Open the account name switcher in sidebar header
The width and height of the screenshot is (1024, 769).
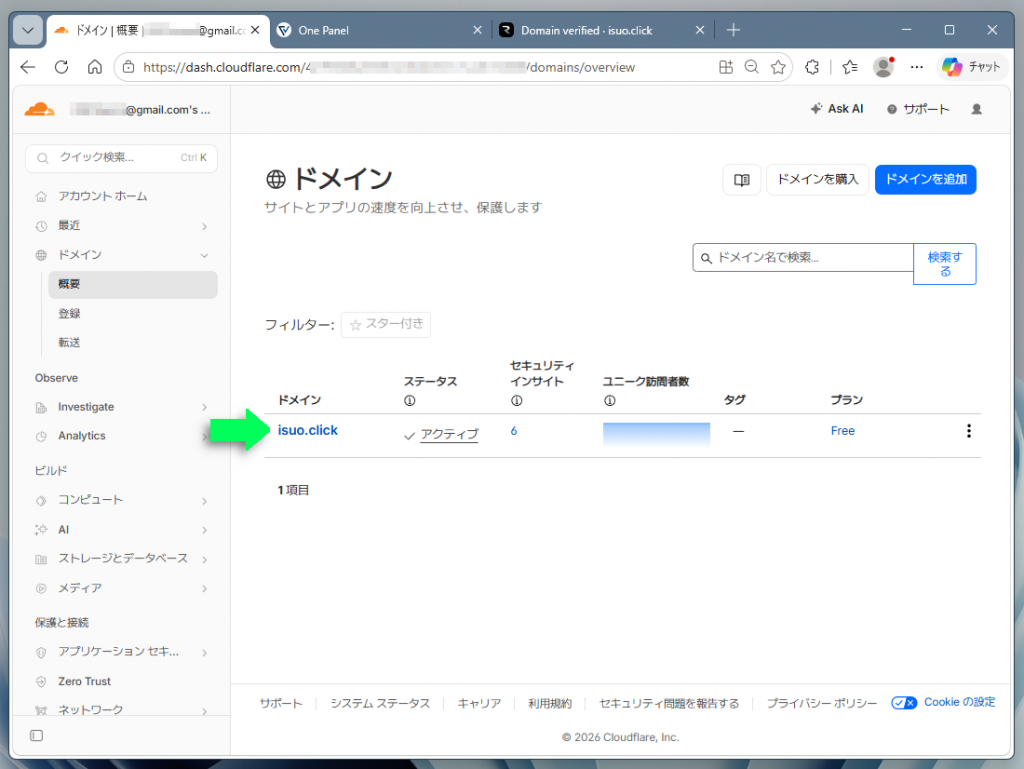[140, 110]
